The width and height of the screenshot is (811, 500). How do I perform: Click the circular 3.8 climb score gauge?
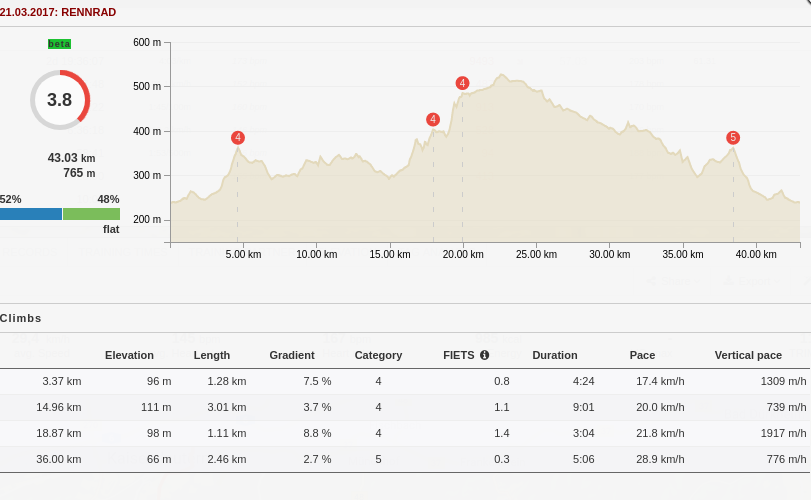(60, 100)
